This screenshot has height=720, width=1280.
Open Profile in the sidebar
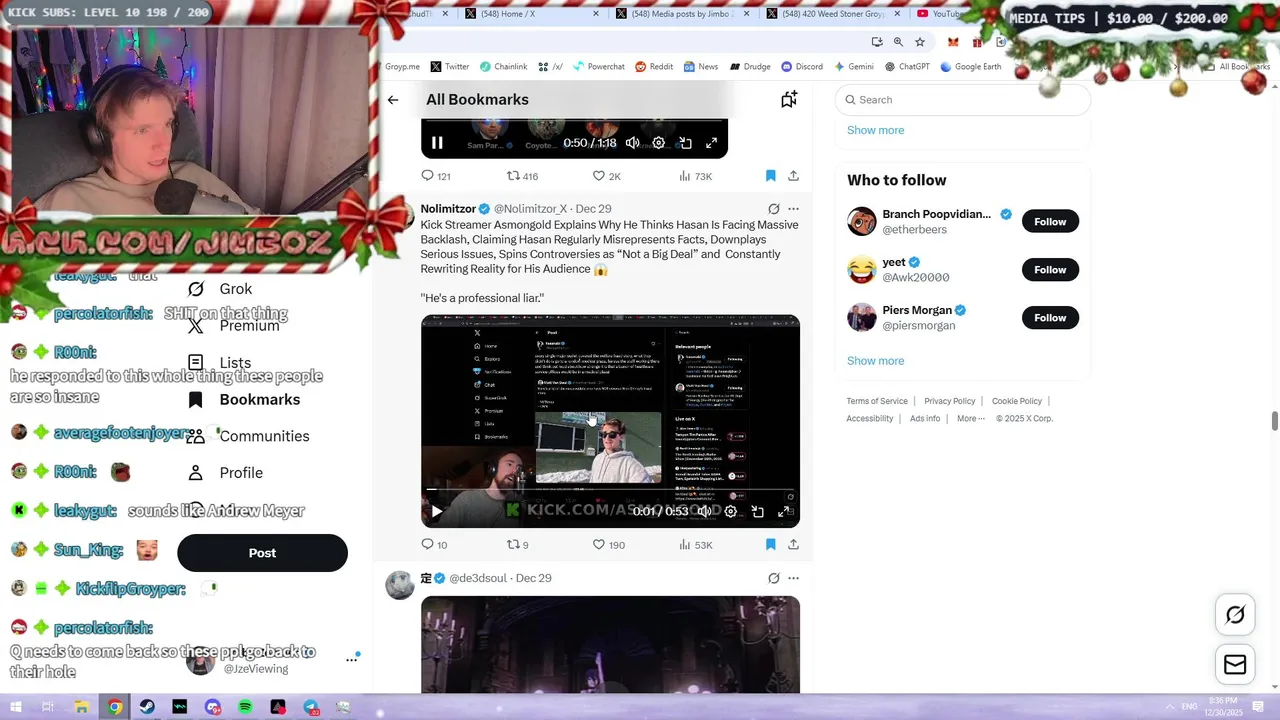click(x=225, y=473)
